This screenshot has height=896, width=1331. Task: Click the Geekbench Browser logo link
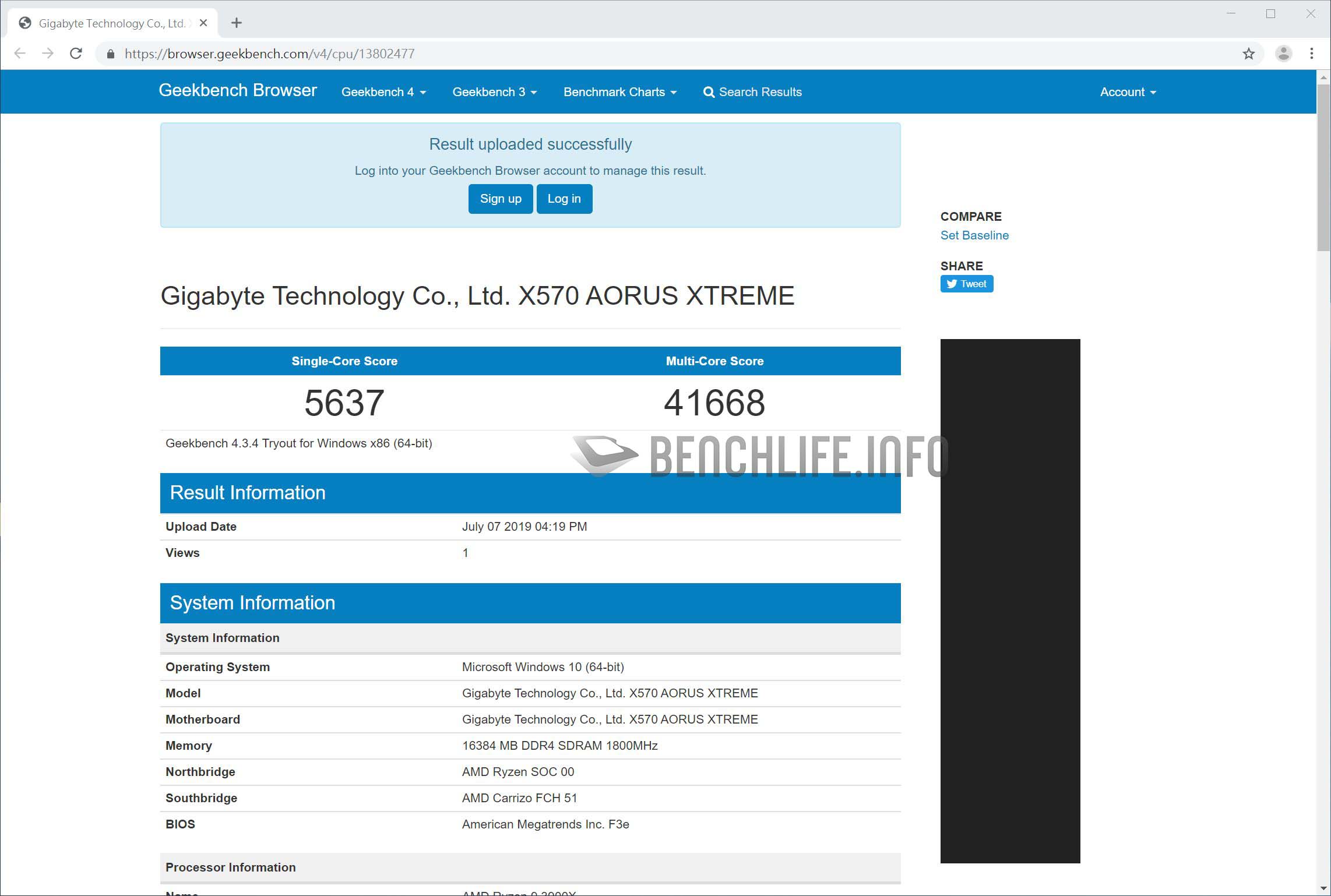pyautogui.click(x=238, y=90)
